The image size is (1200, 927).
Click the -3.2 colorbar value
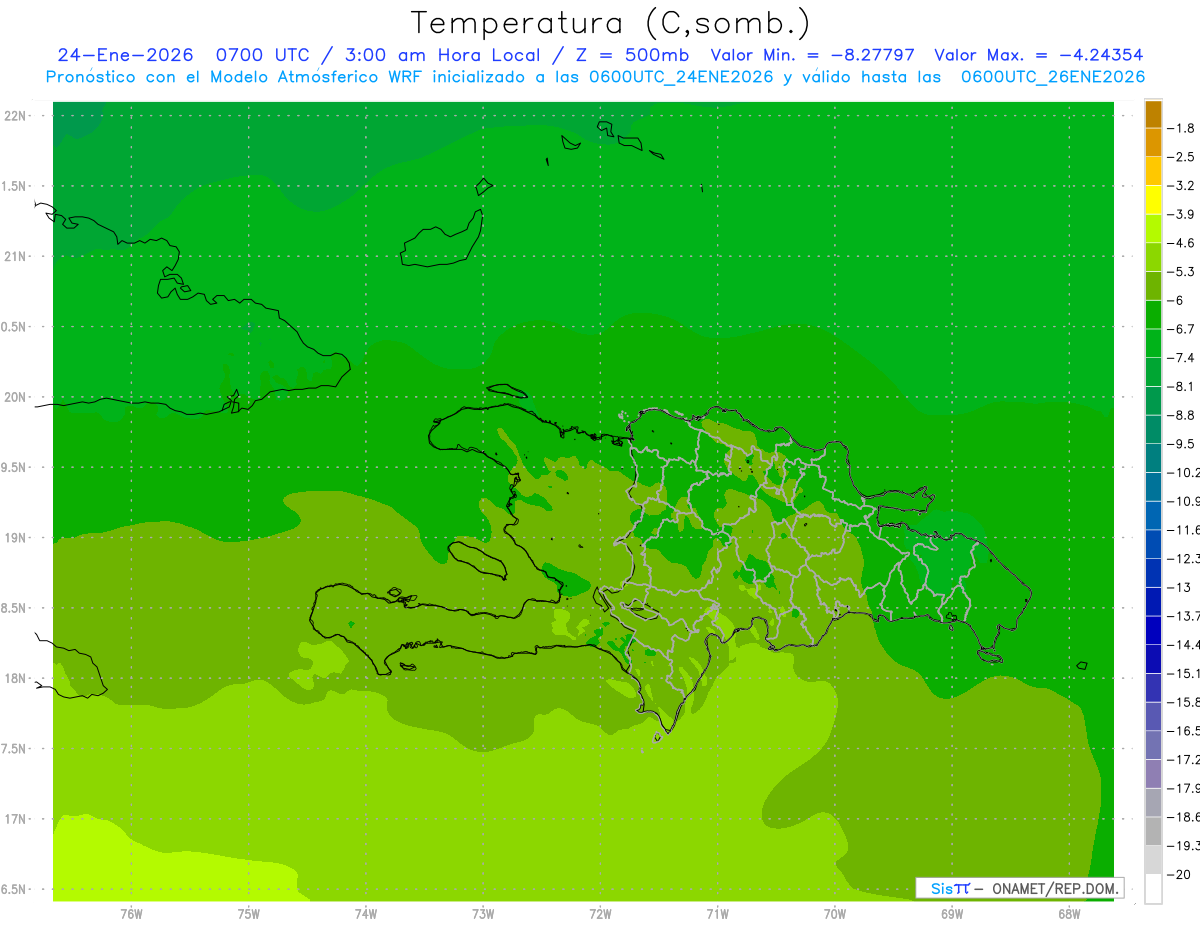pyautogui.click(x=1182, y=186)
